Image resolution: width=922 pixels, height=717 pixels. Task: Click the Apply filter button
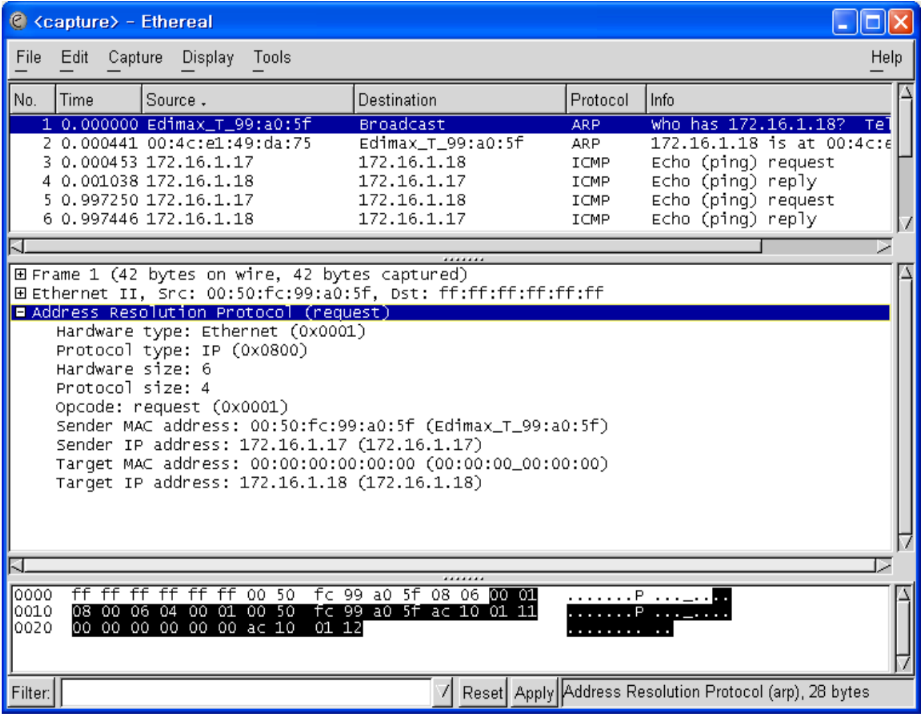point(534,692)
